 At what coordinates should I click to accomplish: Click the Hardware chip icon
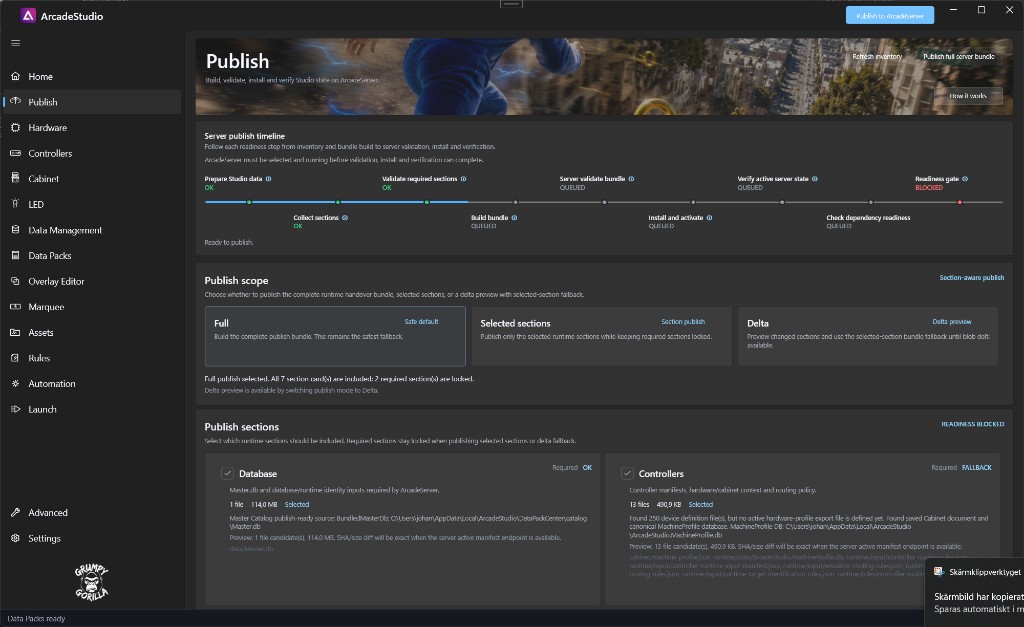tap(16, 127)
